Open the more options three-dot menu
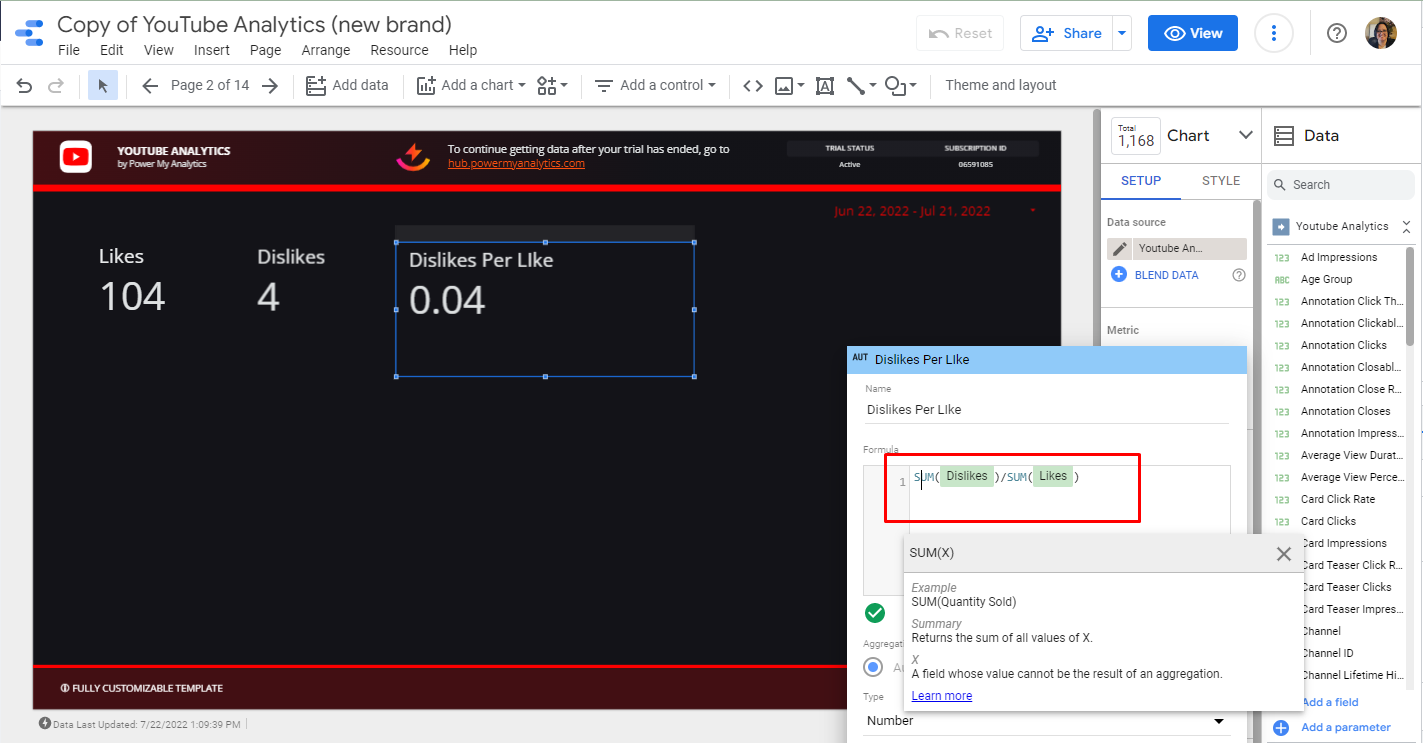 (x=1273, y=33)
